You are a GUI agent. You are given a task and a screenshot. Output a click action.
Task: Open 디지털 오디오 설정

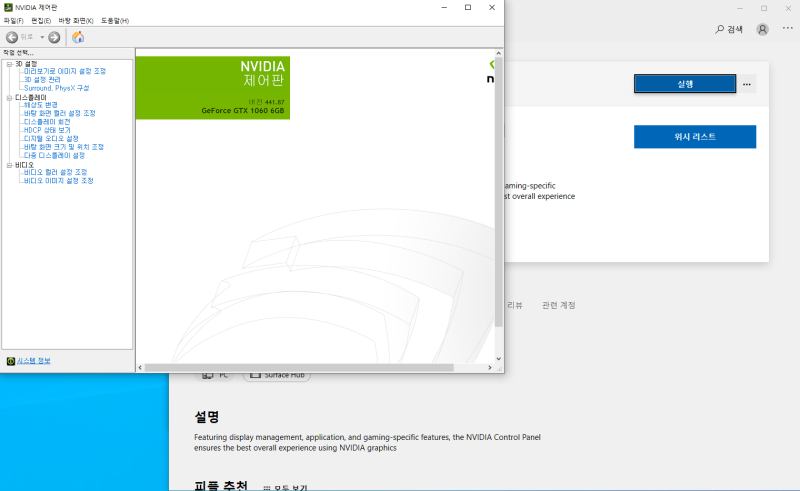[51, 139]
